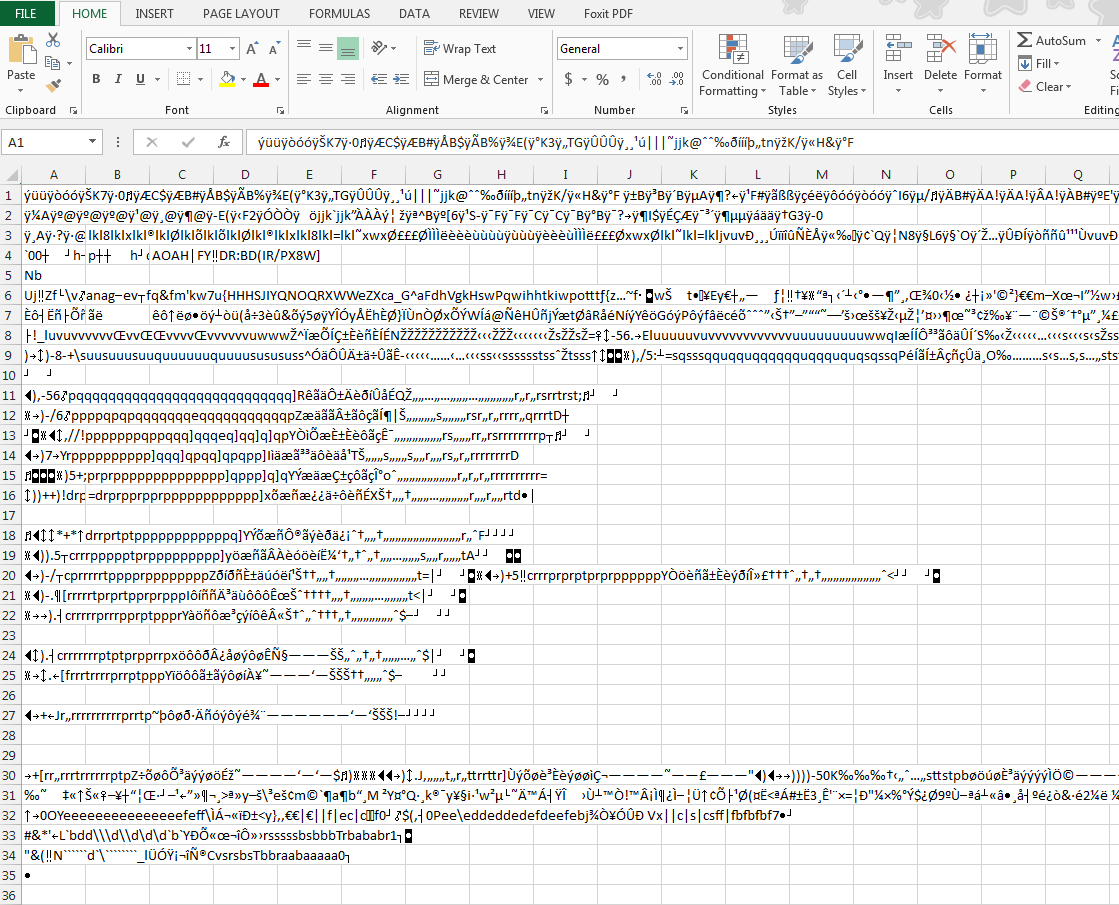Toggle Underline formatting
This screenshot has height=905, width=1119.
(140, 79)
